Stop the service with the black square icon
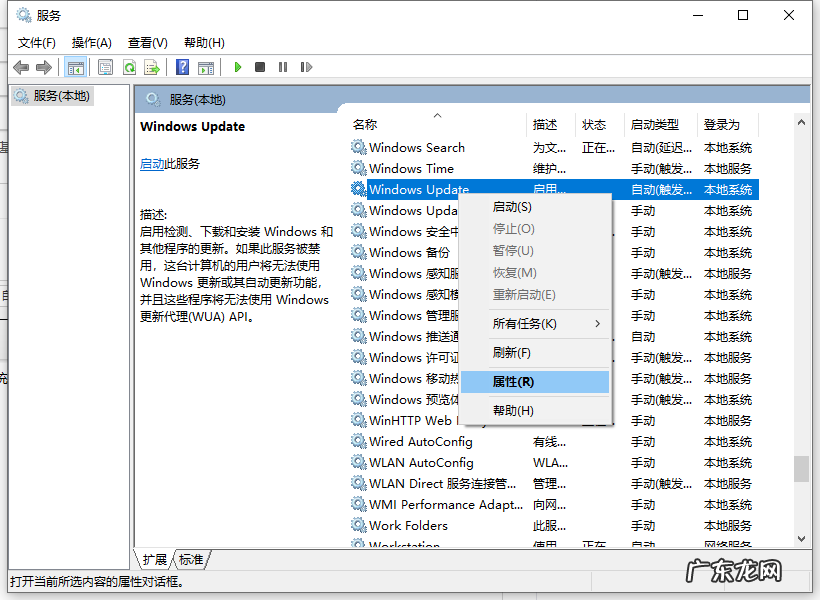 click(x=260, y=66)
